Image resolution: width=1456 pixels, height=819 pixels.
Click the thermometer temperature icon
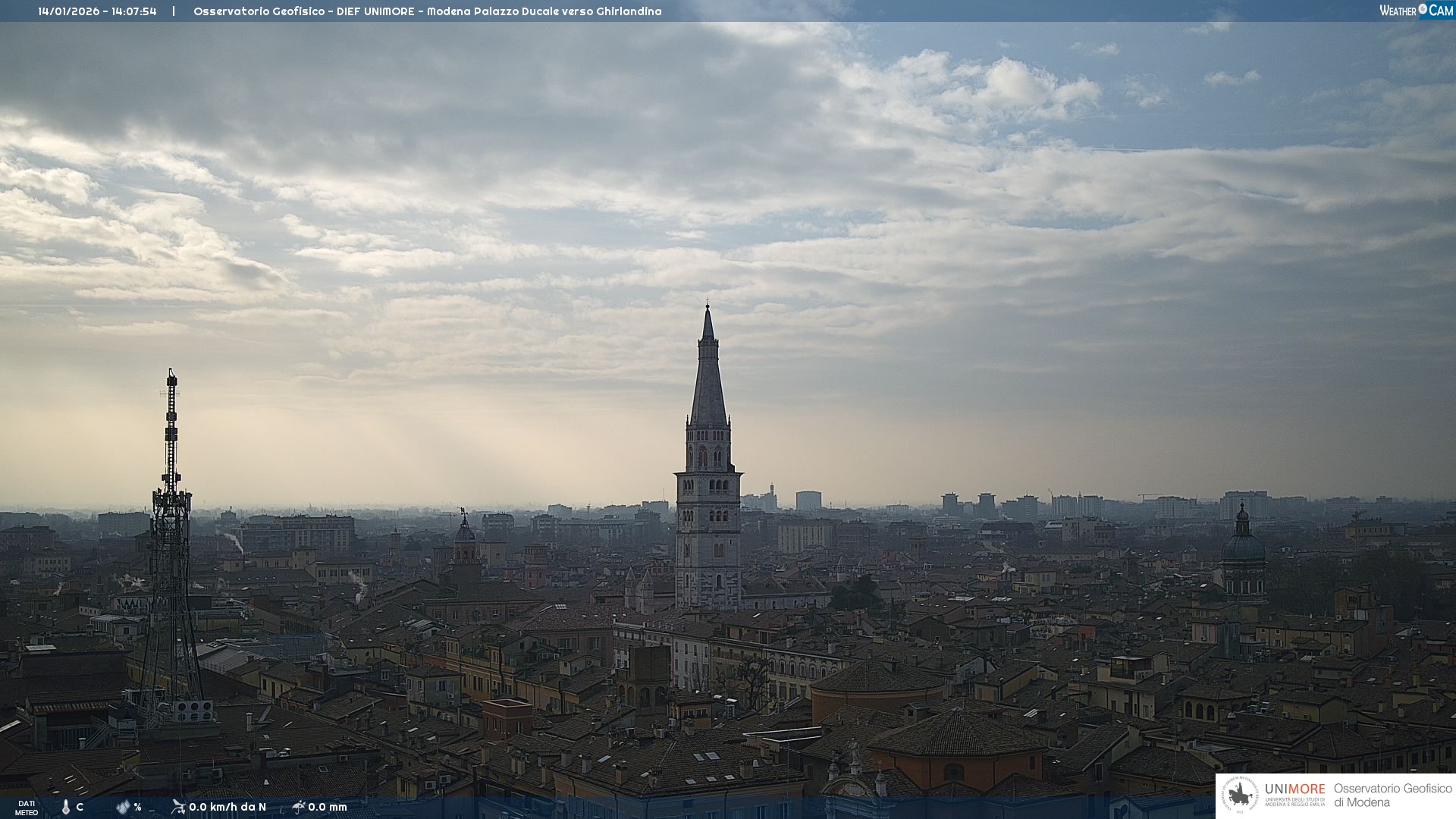tap(66, 808)
